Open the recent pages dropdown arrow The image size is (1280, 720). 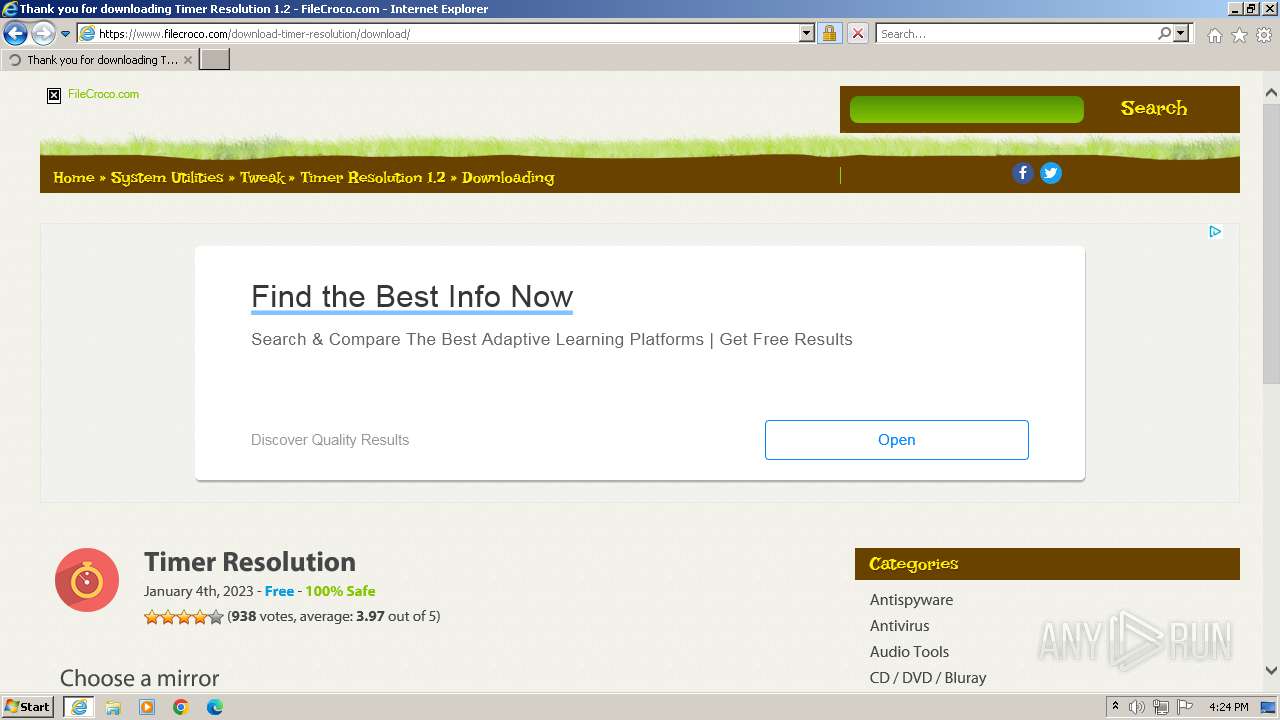click(x=66, y=34)
